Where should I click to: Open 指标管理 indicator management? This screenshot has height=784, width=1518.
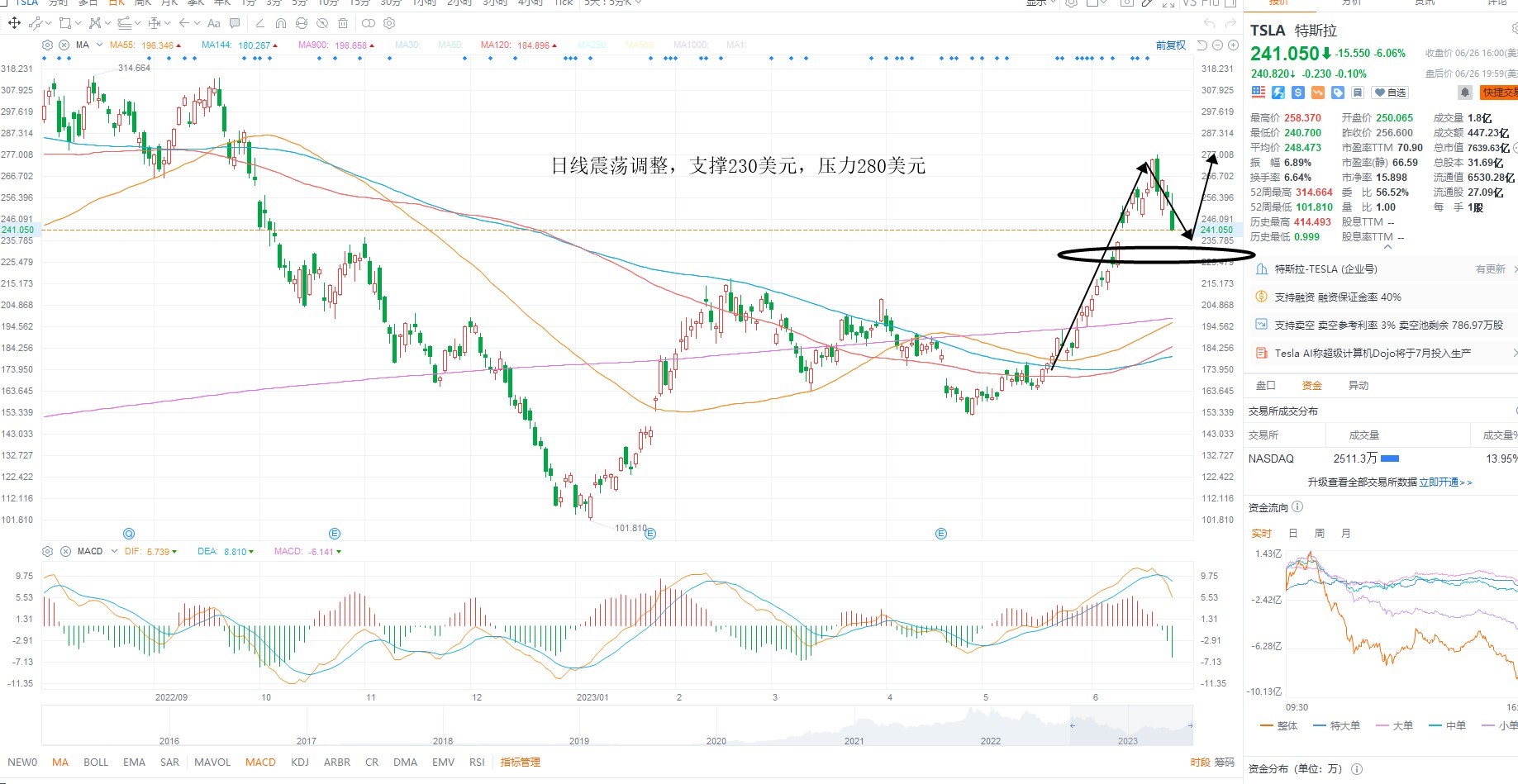pos(521,763)
